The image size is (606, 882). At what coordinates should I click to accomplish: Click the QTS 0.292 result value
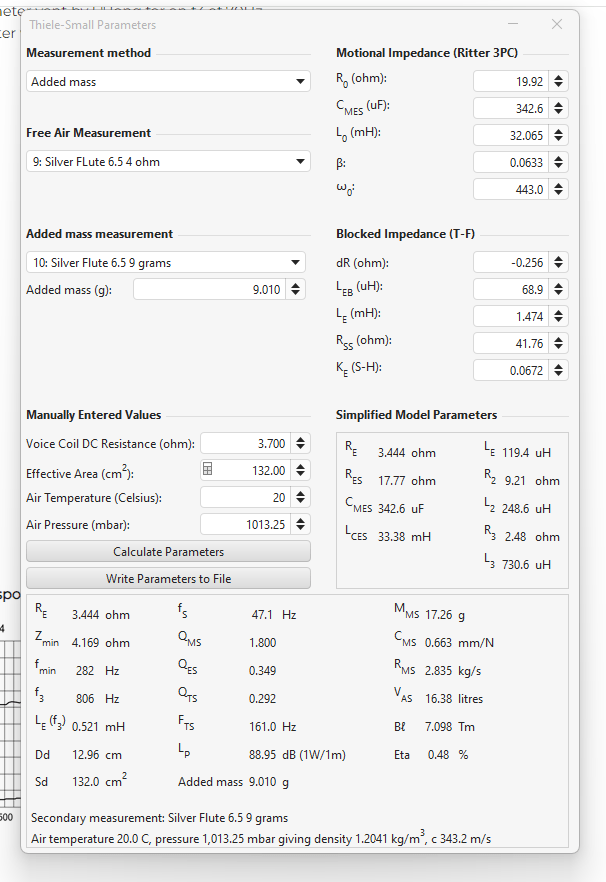tap(262, 699)
